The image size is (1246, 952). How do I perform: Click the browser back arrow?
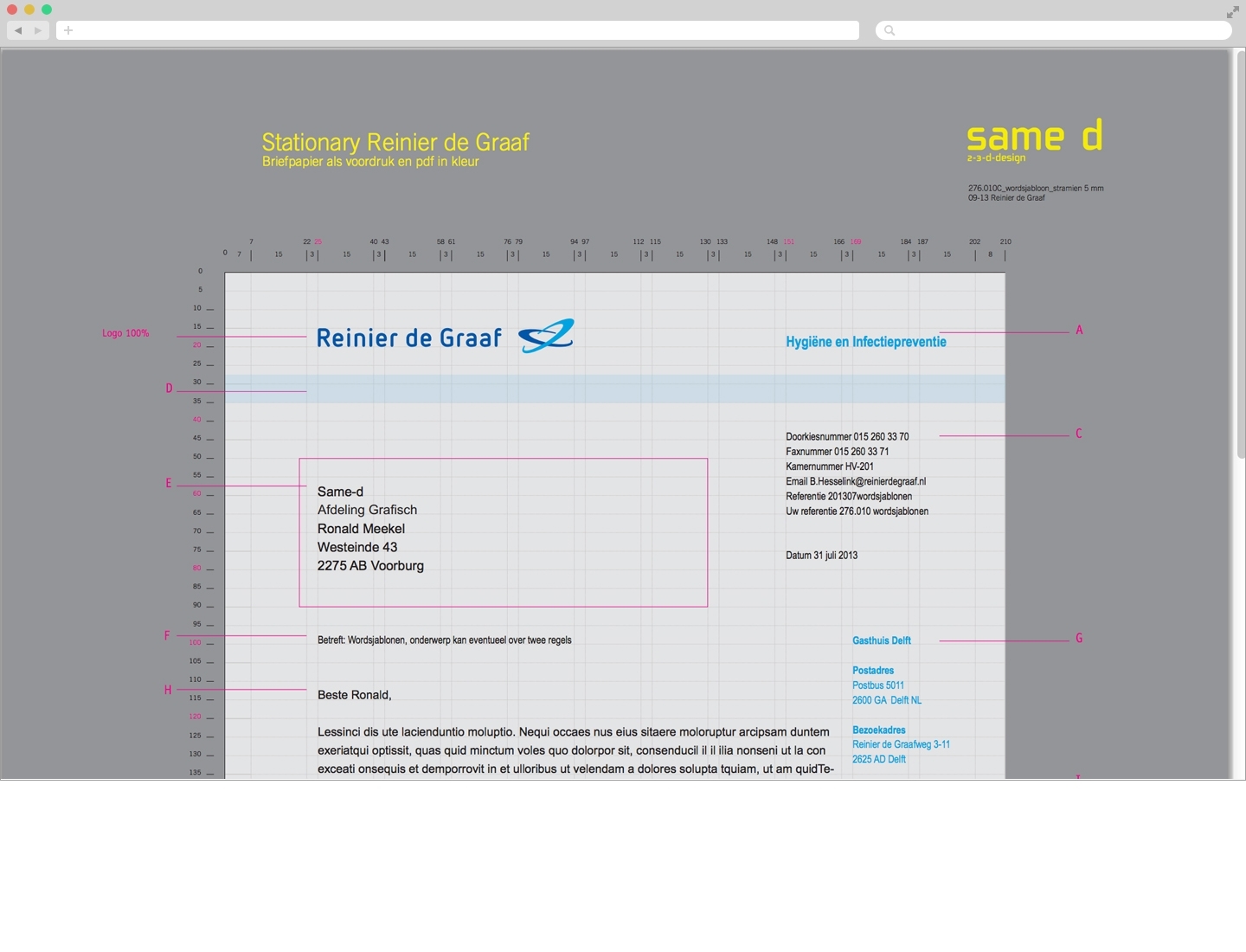pos(18,30)
